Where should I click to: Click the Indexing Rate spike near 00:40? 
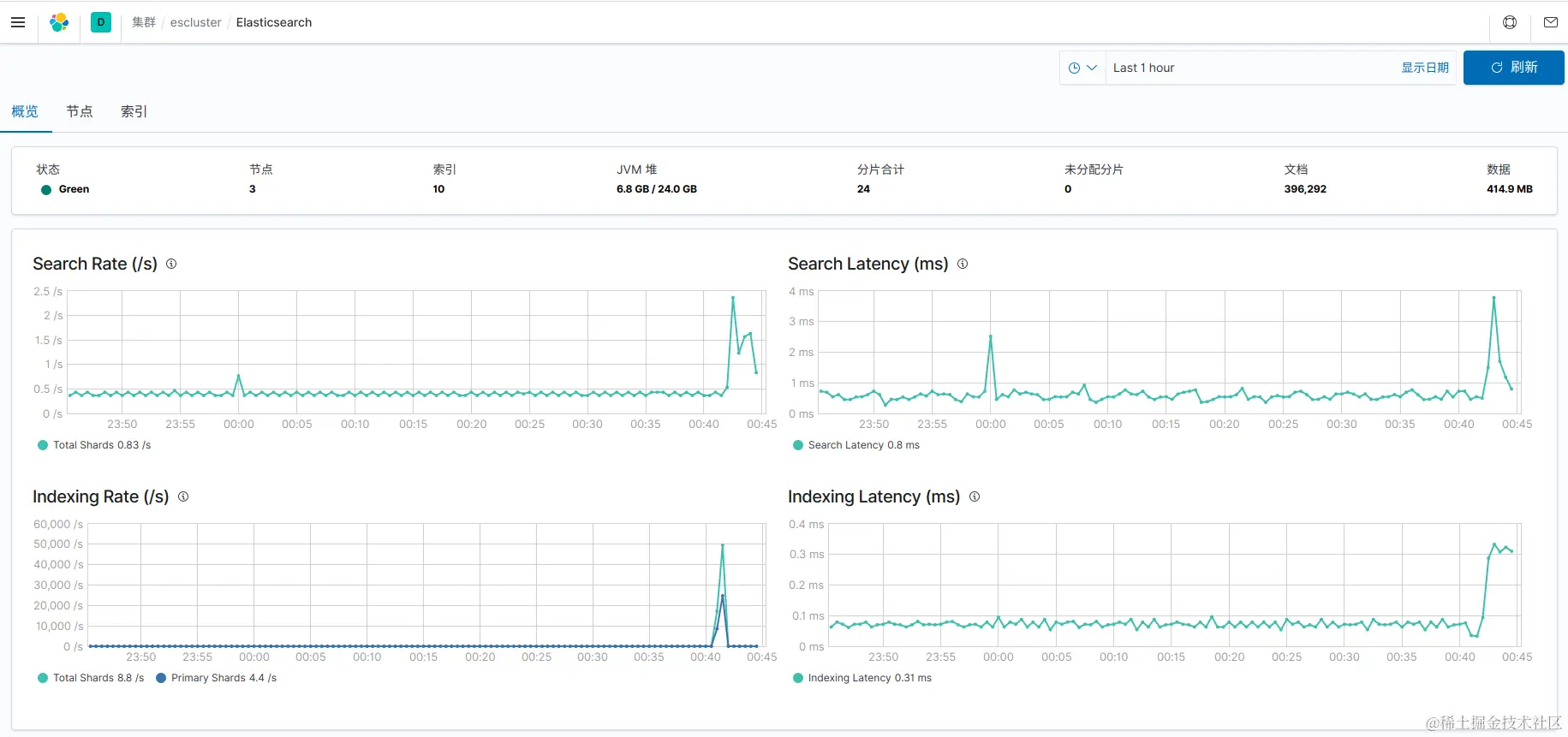coord(723,545)
